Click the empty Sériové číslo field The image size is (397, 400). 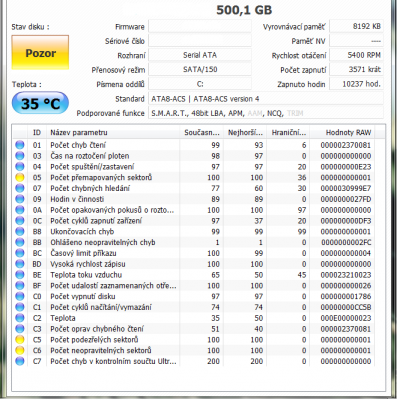point(200,41)
